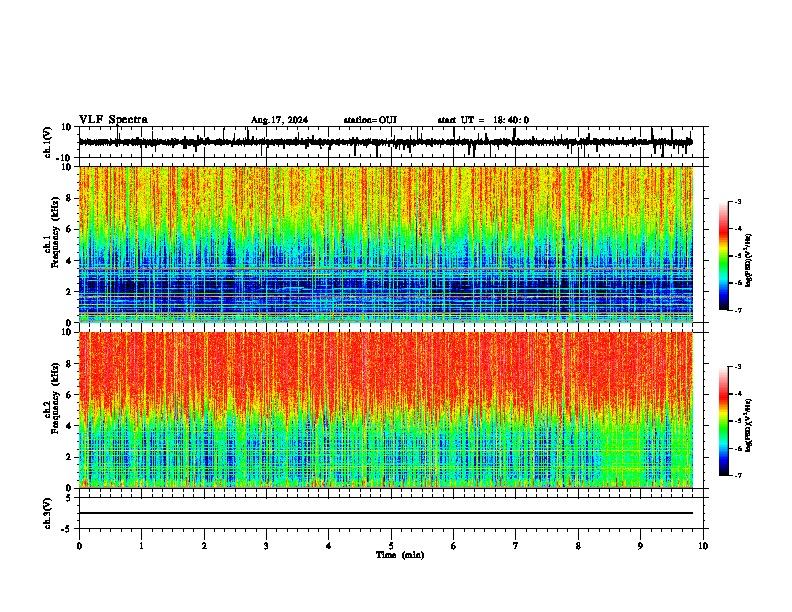This screenshot has width=792, height=612.
Task: Click the ch.1 colorbar log(PSD) label
Action: (748, 261)
